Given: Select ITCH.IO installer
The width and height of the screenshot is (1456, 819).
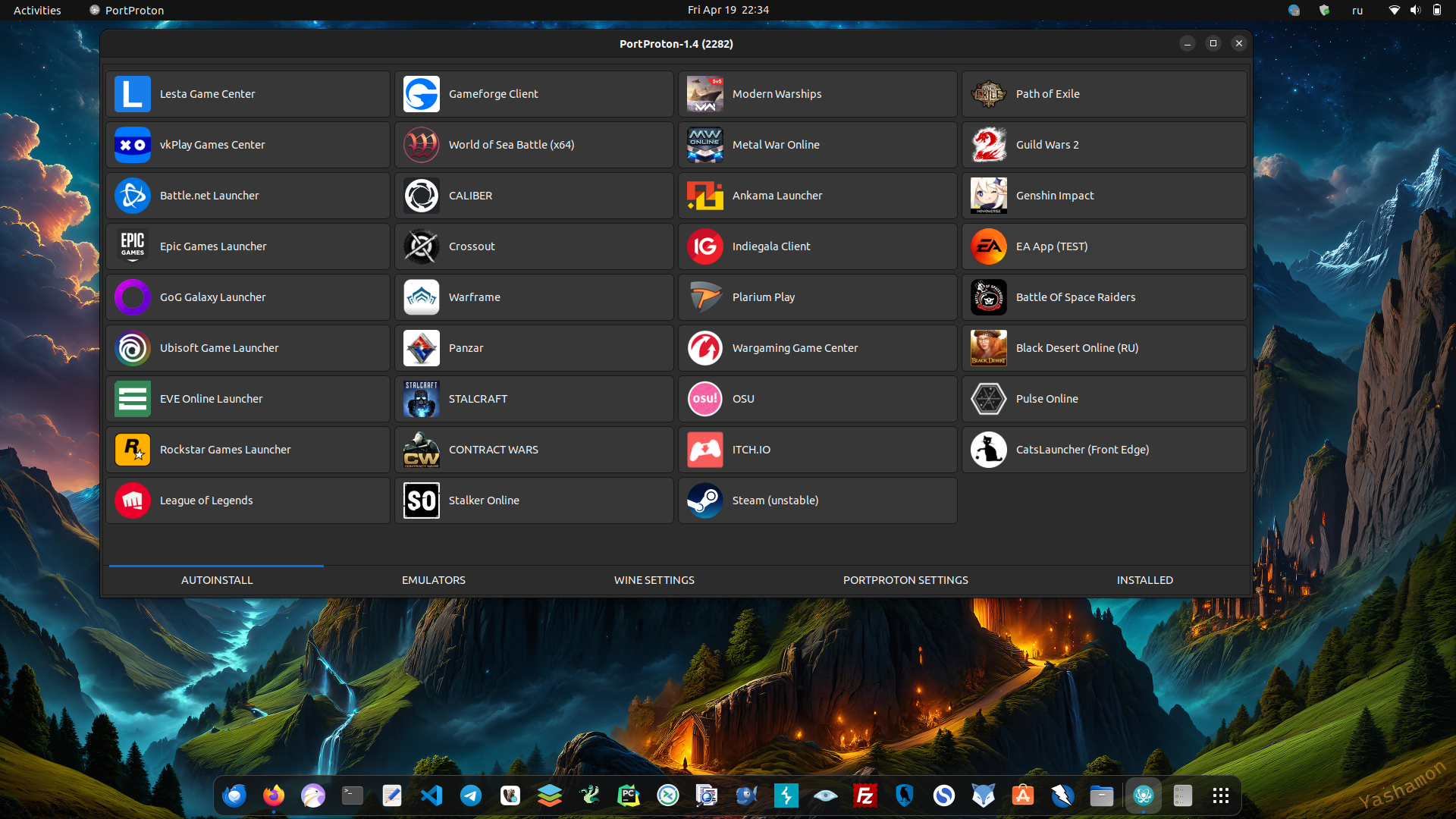Looking at the screenshot, I should point(817,450).
